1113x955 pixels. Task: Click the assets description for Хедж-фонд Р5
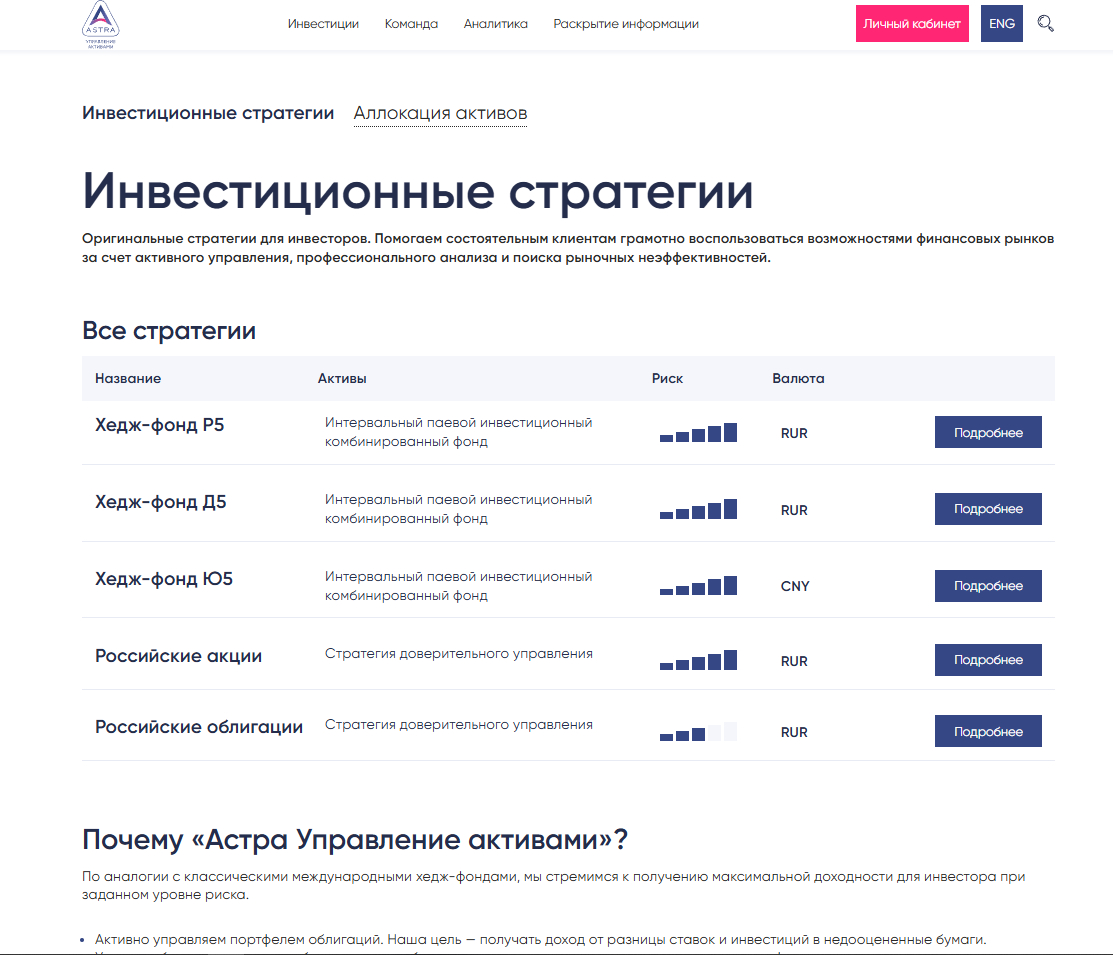[459, 432]
